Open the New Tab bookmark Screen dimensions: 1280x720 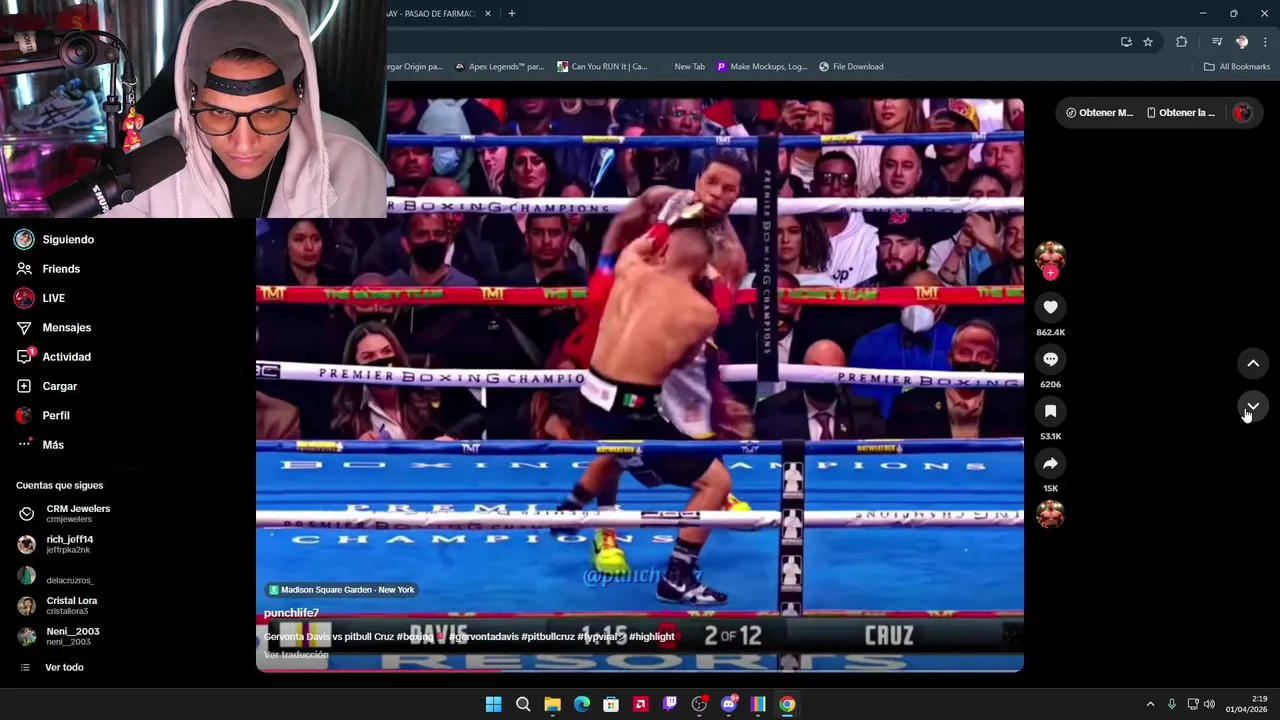tap(689, 67)
